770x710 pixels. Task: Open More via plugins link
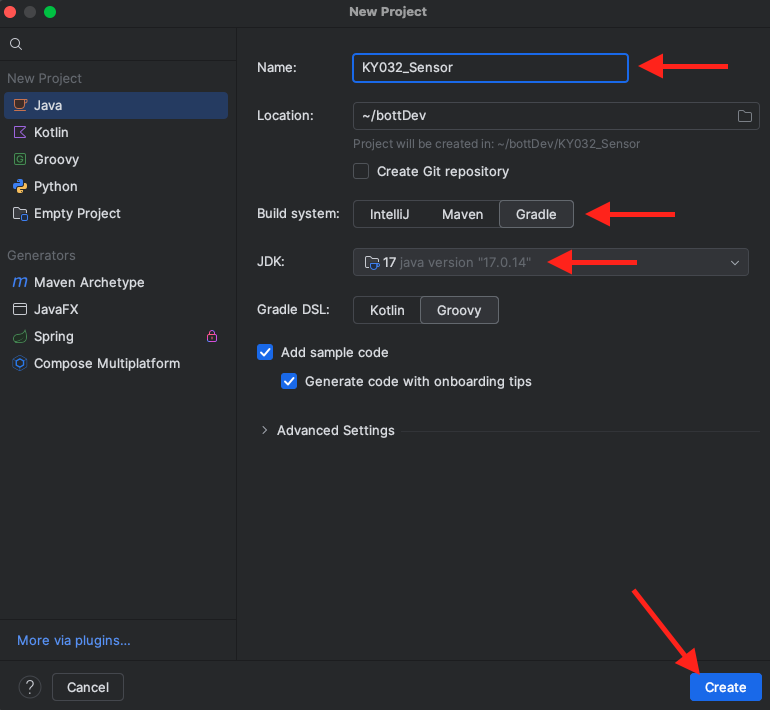click(74, 640)
